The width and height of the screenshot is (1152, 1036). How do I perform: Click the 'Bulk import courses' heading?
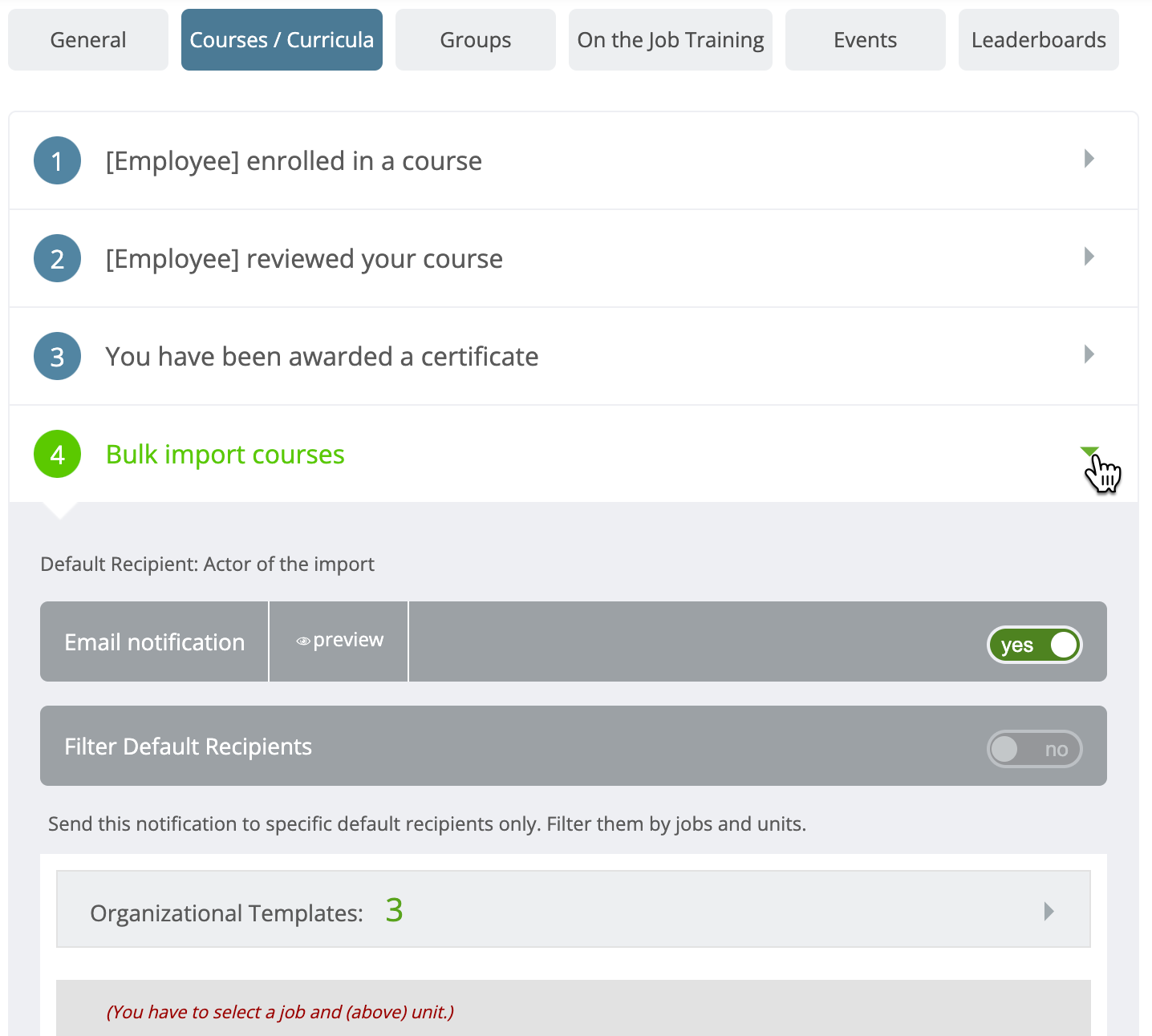[x=225, y=455]
